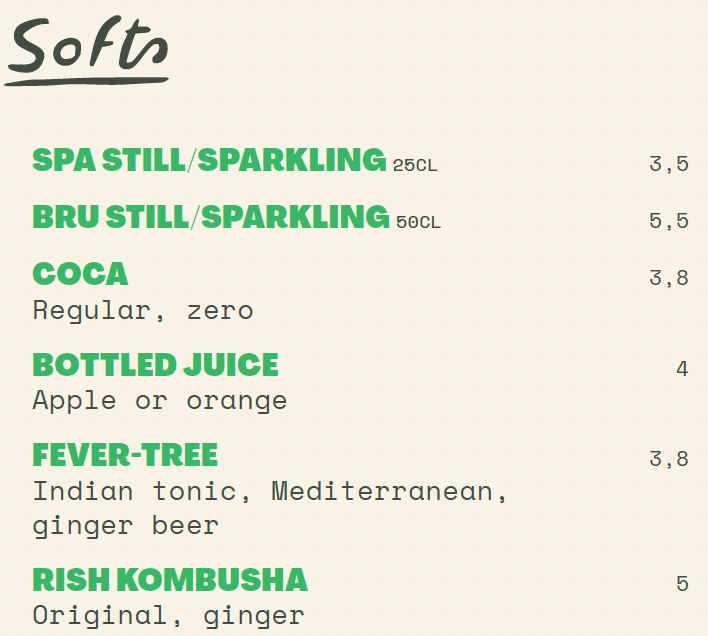The height and width of the screenshot is (636, 708).
Task: Click the Original, ginger description
Action: point(168,617)
